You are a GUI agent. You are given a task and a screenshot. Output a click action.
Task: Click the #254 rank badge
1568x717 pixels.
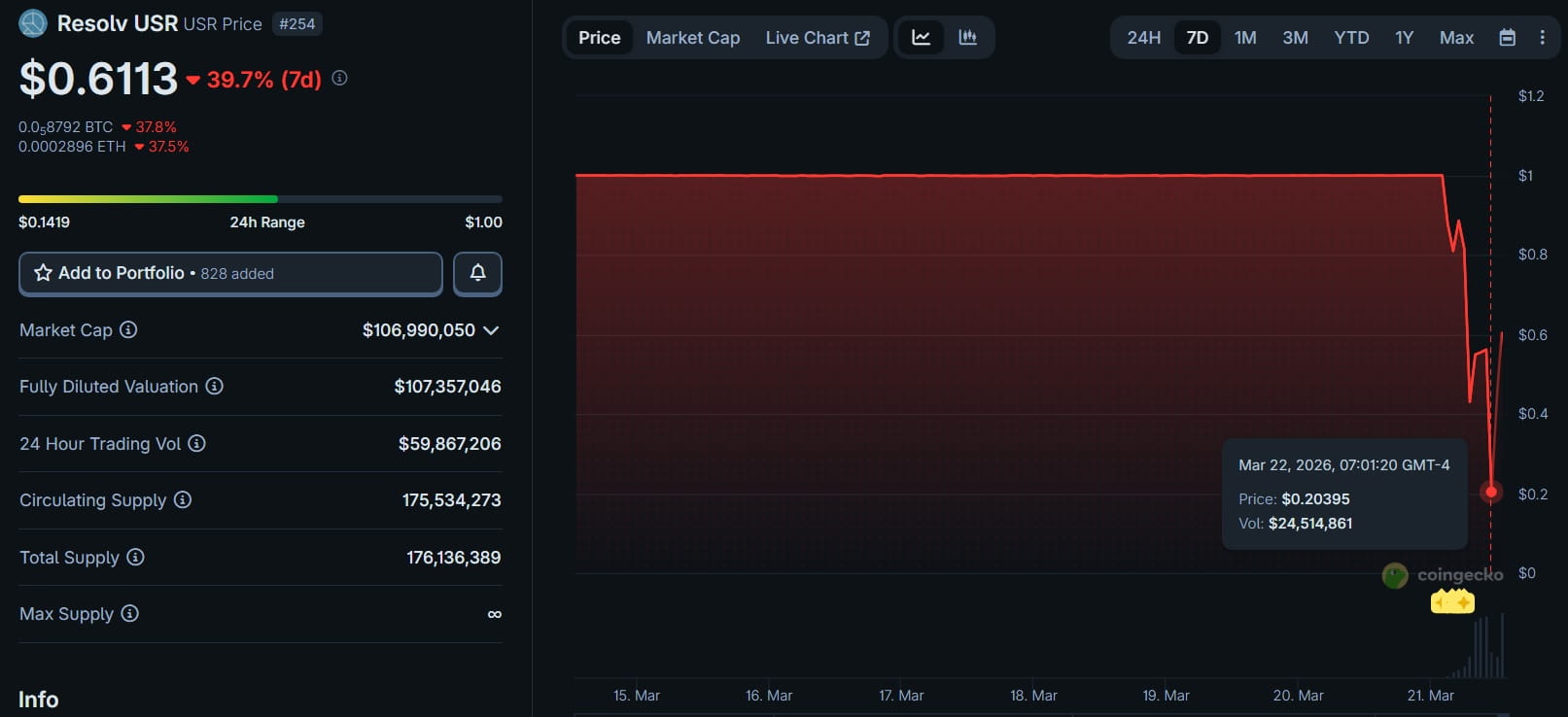(297, 23)
